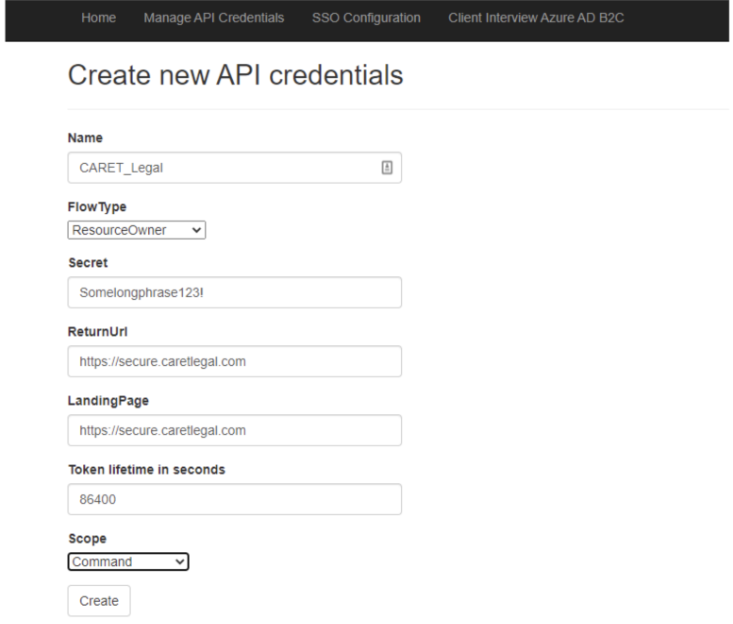733x624 pixels.
Task: Click the Token lifetime in seconds label
Action: click(147, 469)
